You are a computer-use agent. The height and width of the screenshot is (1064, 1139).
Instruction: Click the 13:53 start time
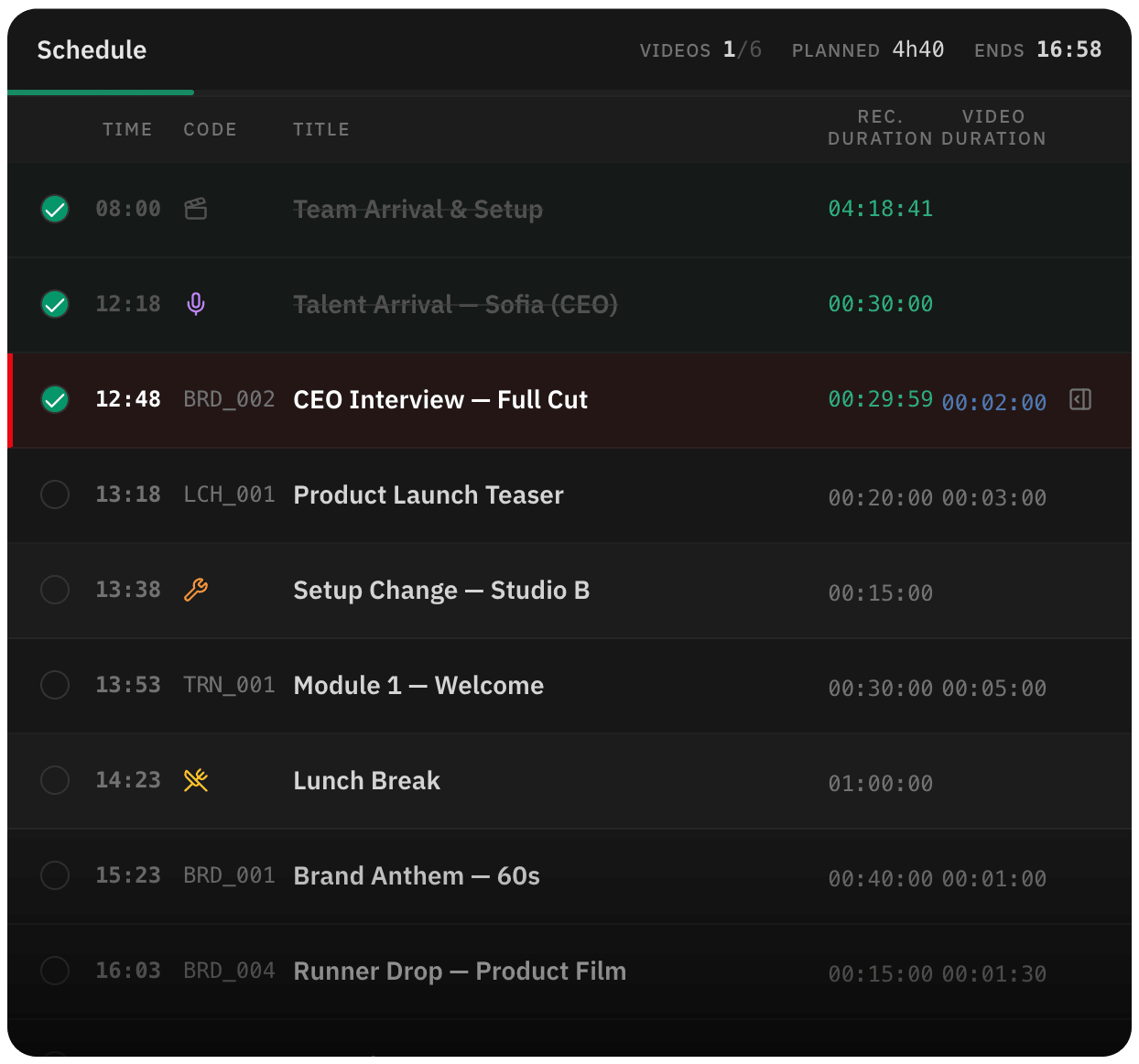pos(128,685)
